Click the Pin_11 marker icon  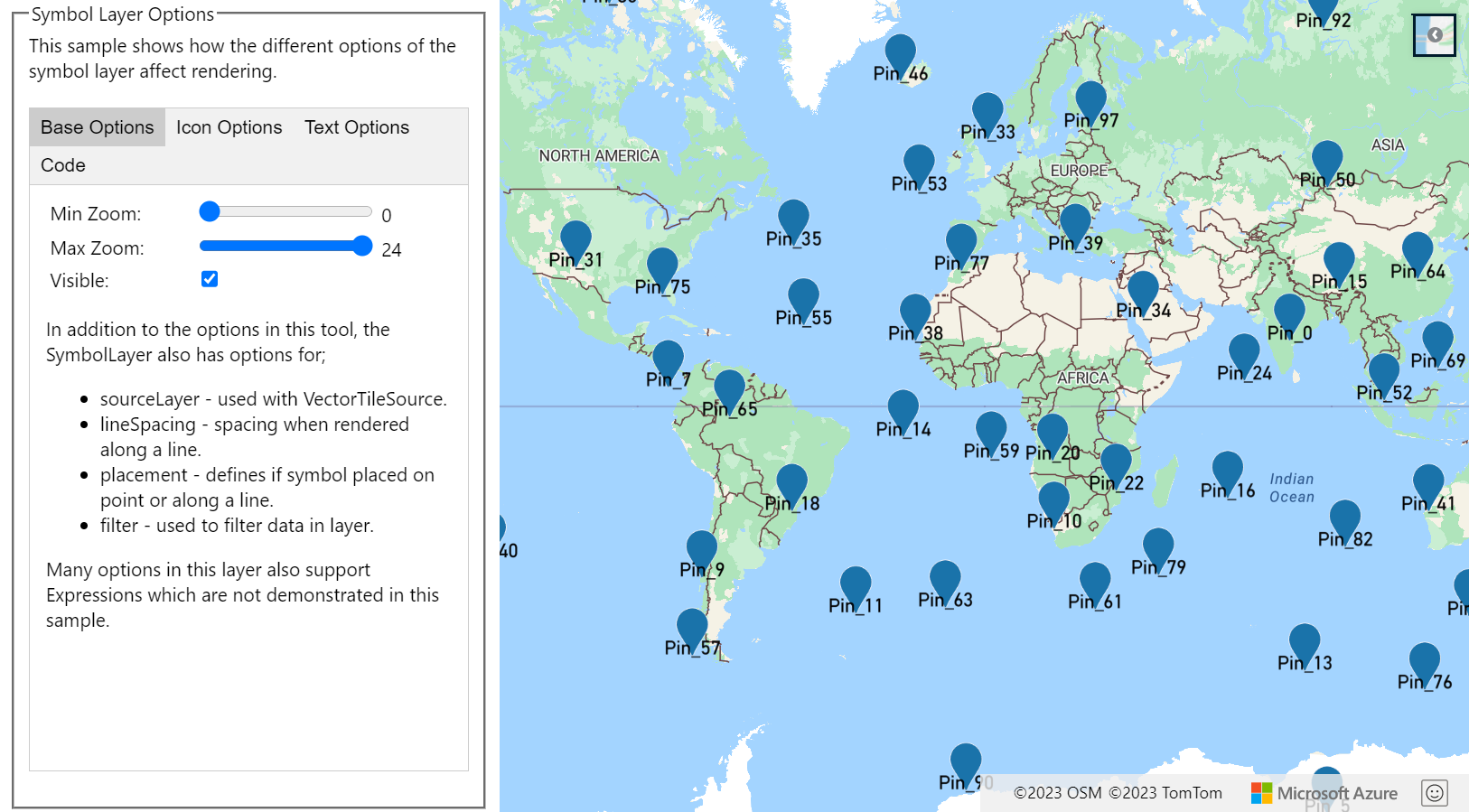(x=856, y=586)
